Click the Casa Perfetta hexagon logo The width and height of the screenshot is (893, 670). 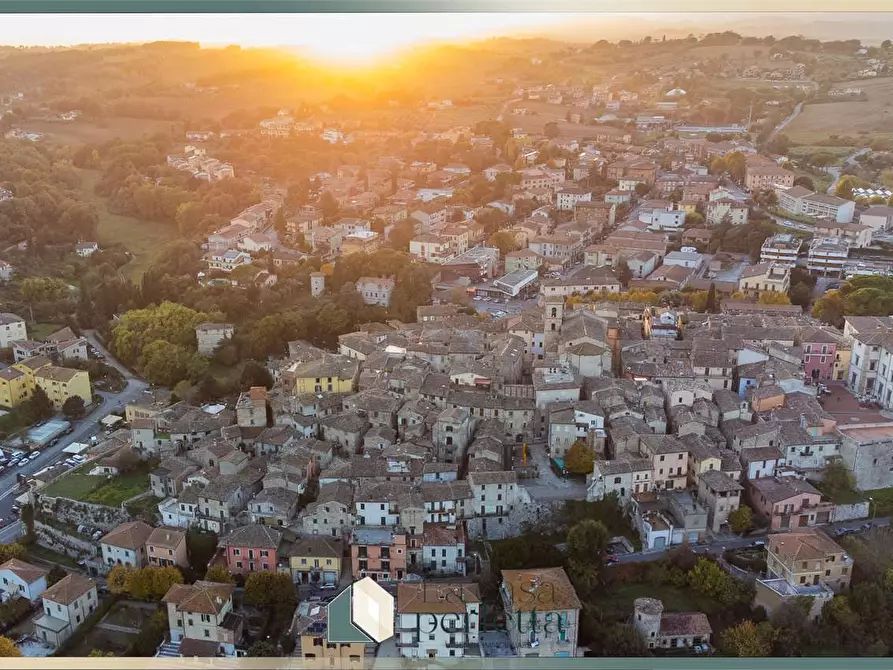point(360,611)
